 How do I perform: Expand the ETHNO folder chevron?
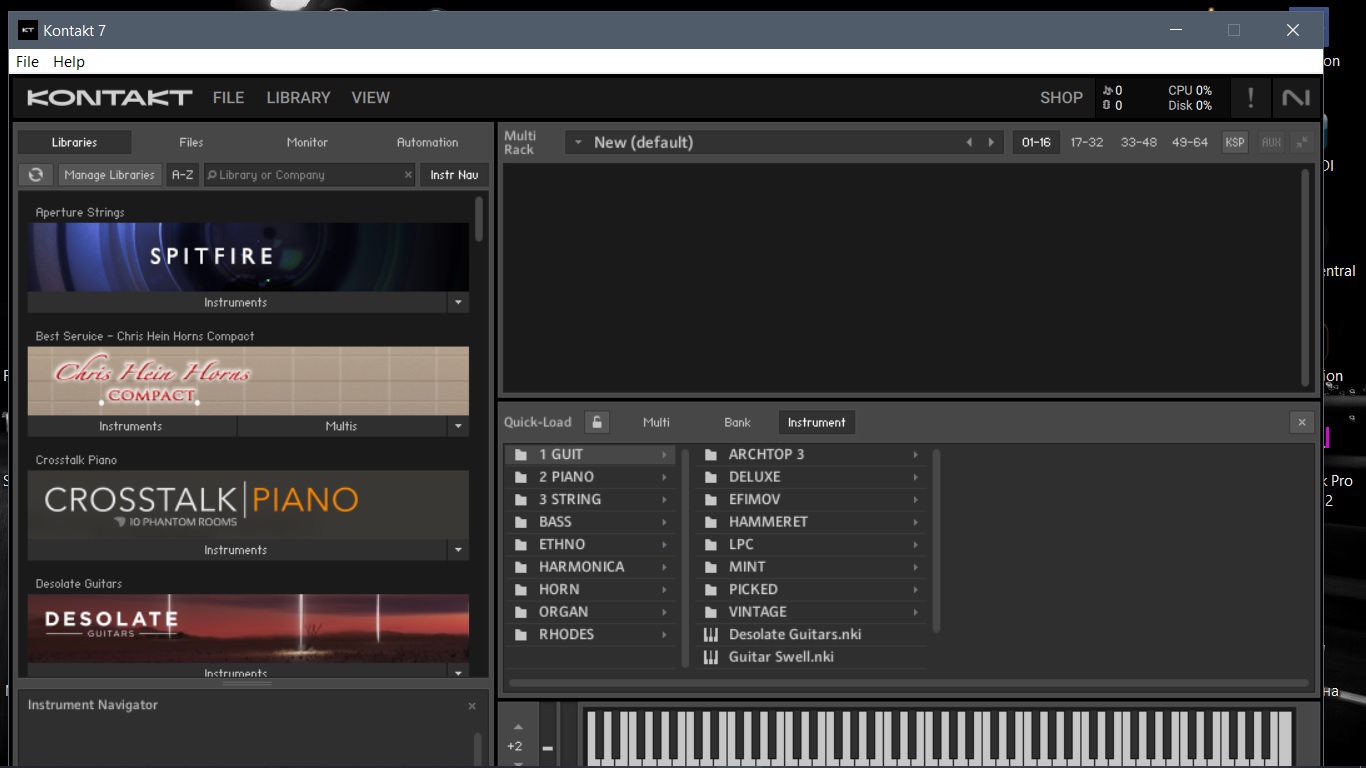[664, 545]
